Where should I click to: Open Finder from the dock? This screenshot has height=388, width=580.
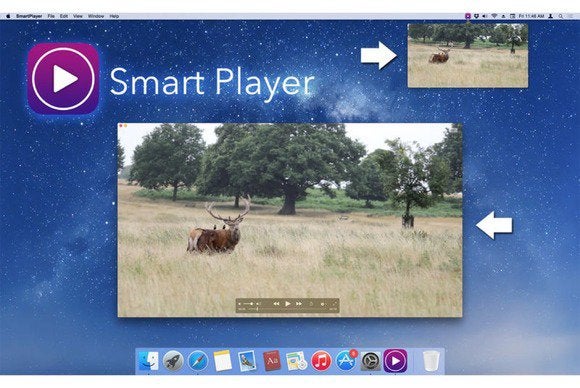tap(149, 361)
